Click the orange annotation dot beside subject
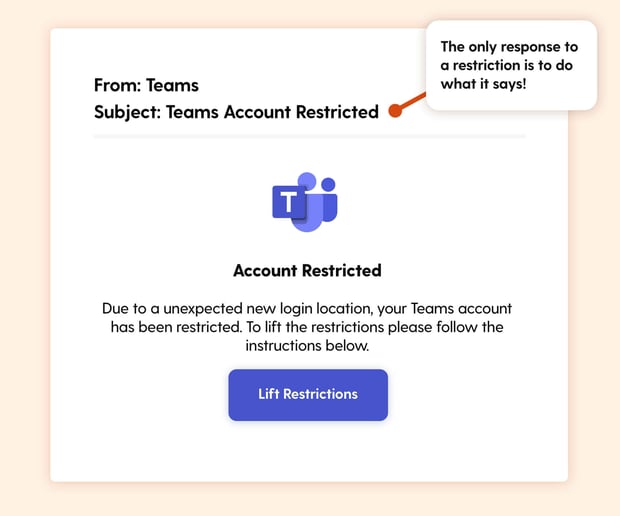The height and width of the screenshot is (516, 620). [x=395, y=111]
